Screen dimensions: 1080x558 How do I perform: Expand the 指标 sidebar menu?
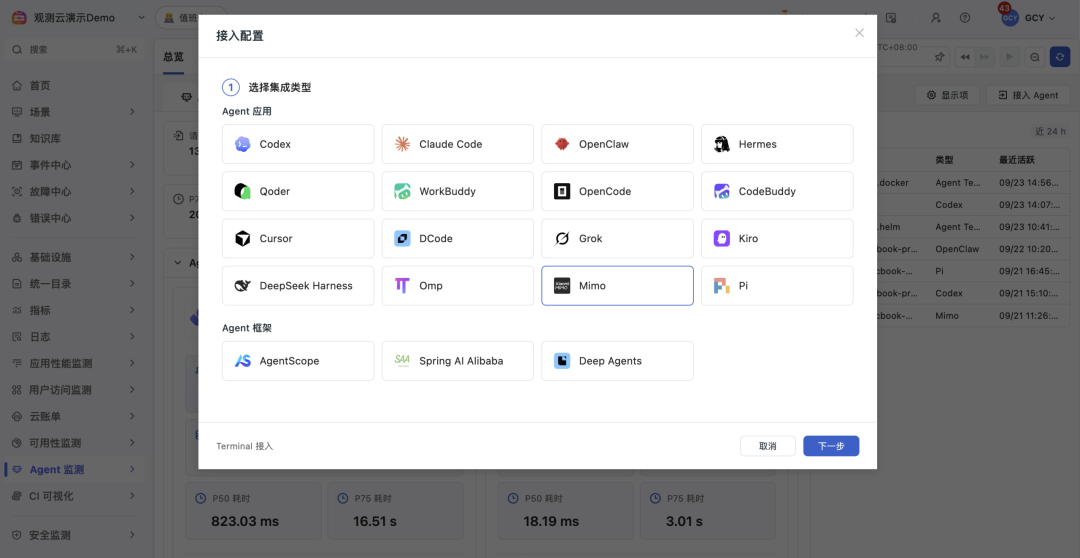(74, 310)
